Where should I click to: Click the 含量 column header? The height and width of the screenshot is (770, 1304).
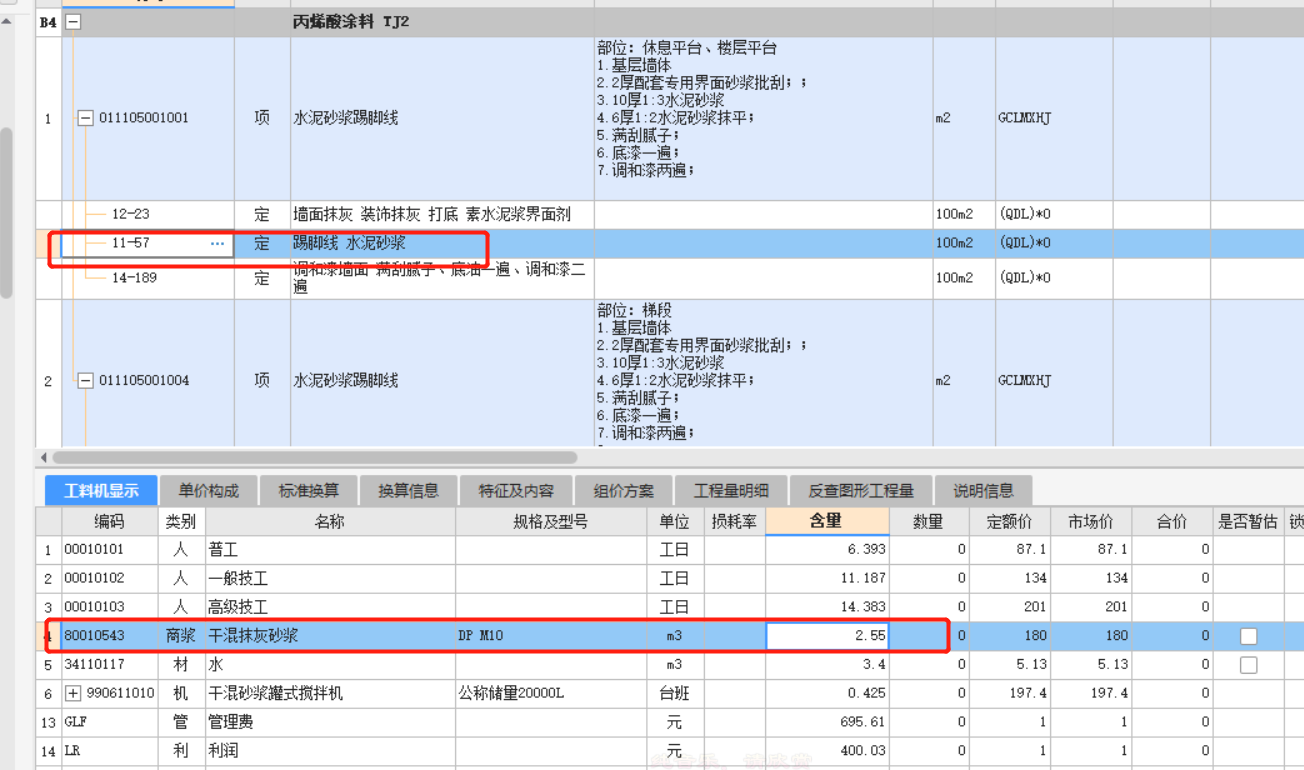(828, 521)
